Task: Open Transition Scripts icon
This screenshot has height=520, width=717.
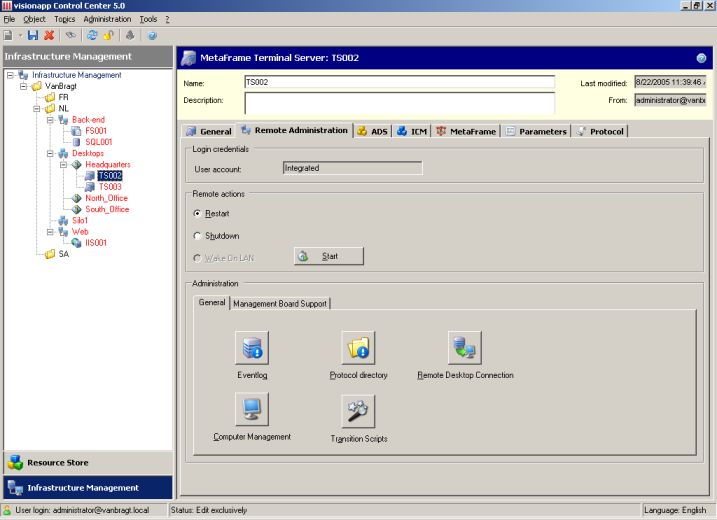Action: pyautogui.click(x=358, y=411)
